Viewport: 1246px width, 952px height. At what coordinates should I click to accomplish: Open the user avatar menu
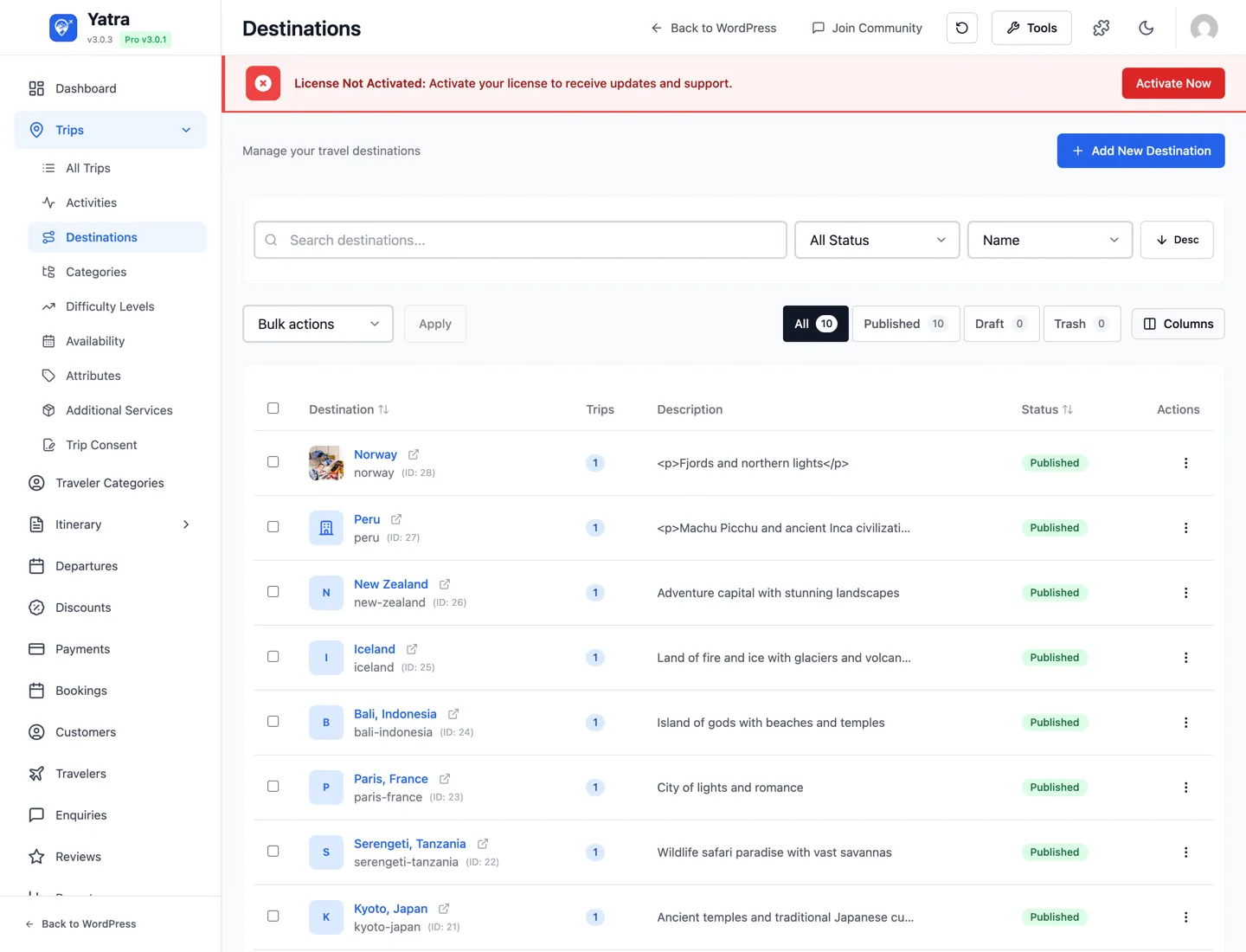[x=1204, y=28]
